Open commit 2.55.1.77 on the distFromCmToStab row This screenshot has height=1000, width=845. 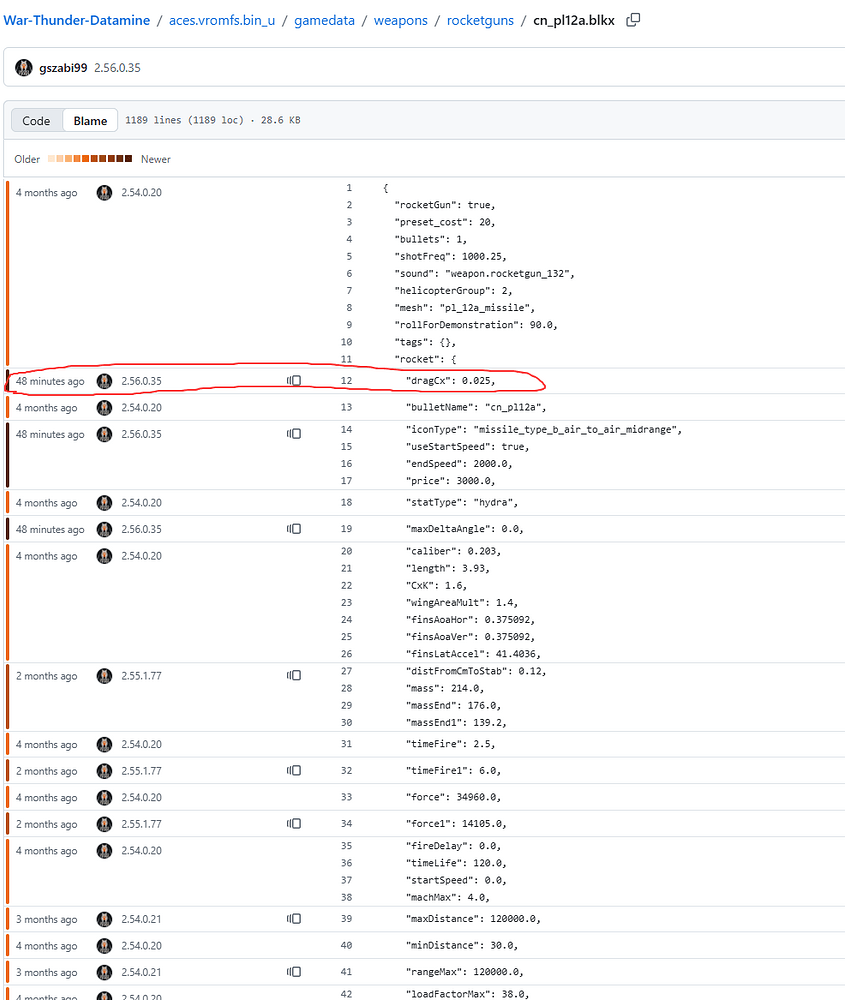click(x=142, y=676)
